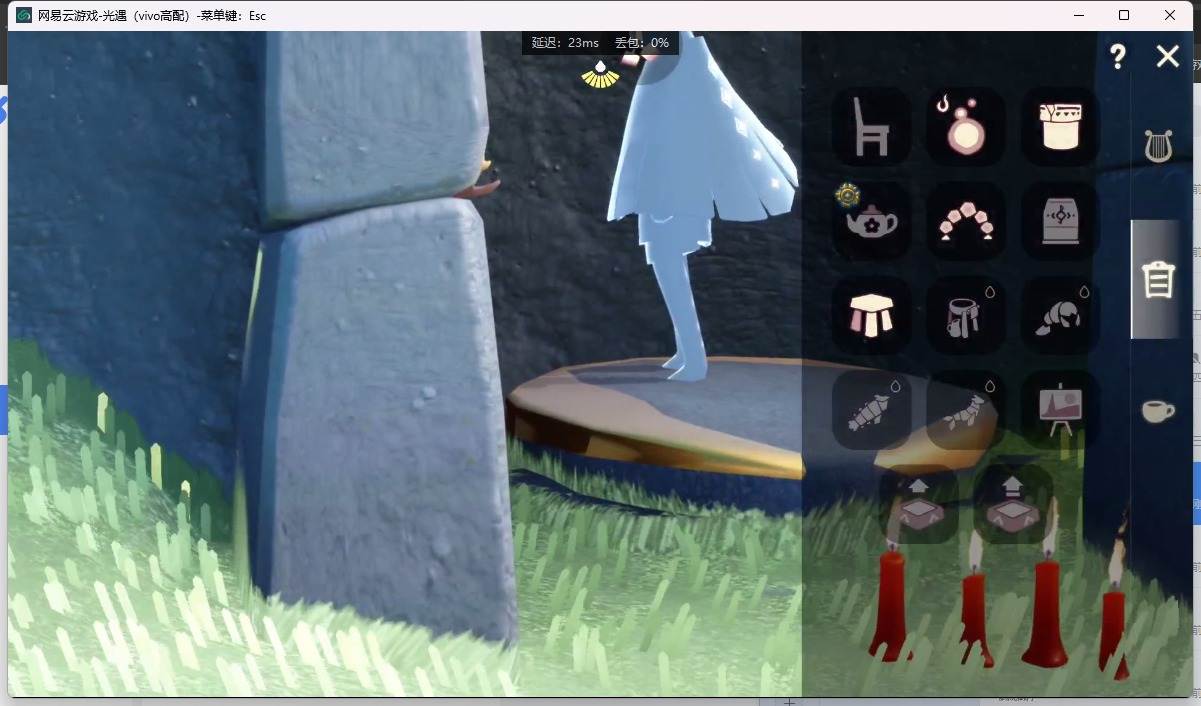Choose the wrapped bundle prop icon
The height and width of the screenshot is (706, 1201).
(x=871, y=410)
